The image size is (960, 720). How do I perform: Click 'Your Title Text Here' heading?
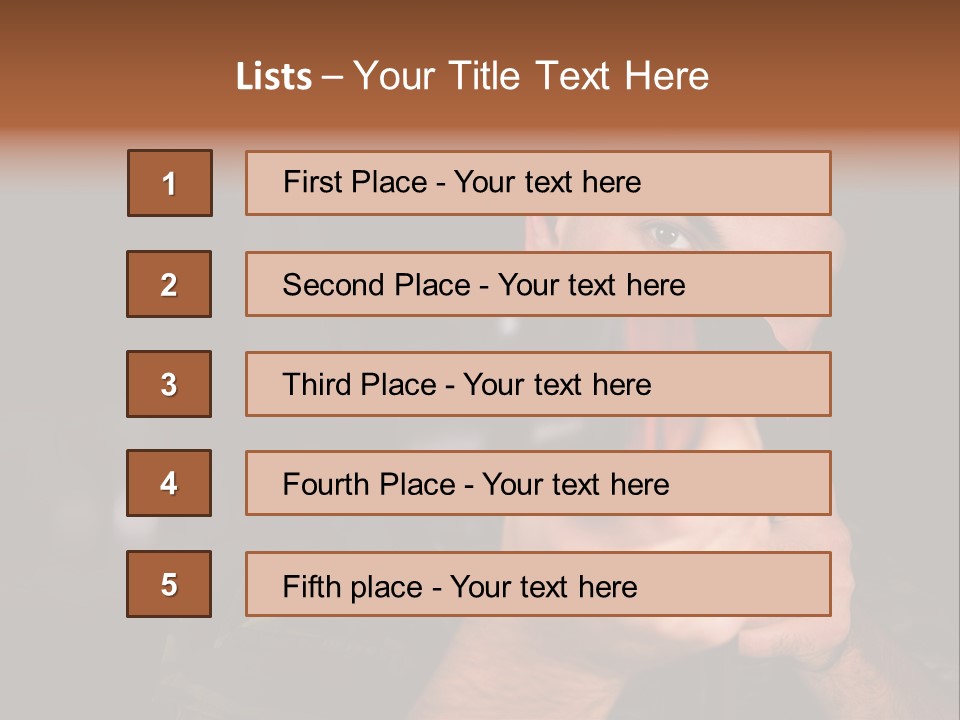[x=531, y=77]
